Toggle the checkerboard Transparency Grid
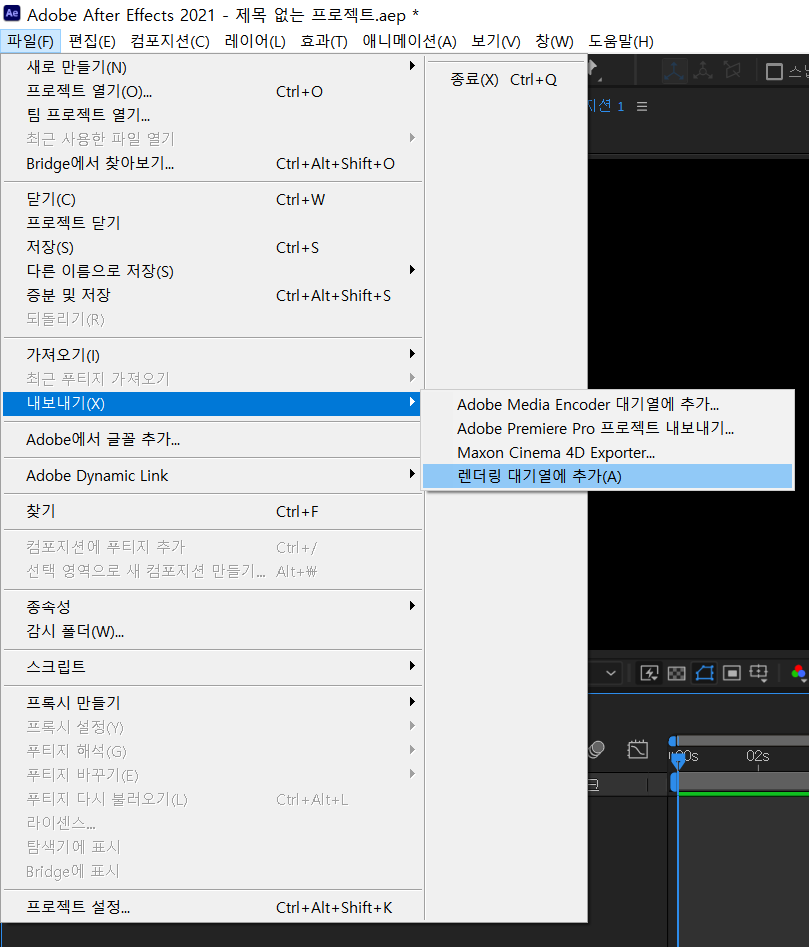 tap(677, 673)
